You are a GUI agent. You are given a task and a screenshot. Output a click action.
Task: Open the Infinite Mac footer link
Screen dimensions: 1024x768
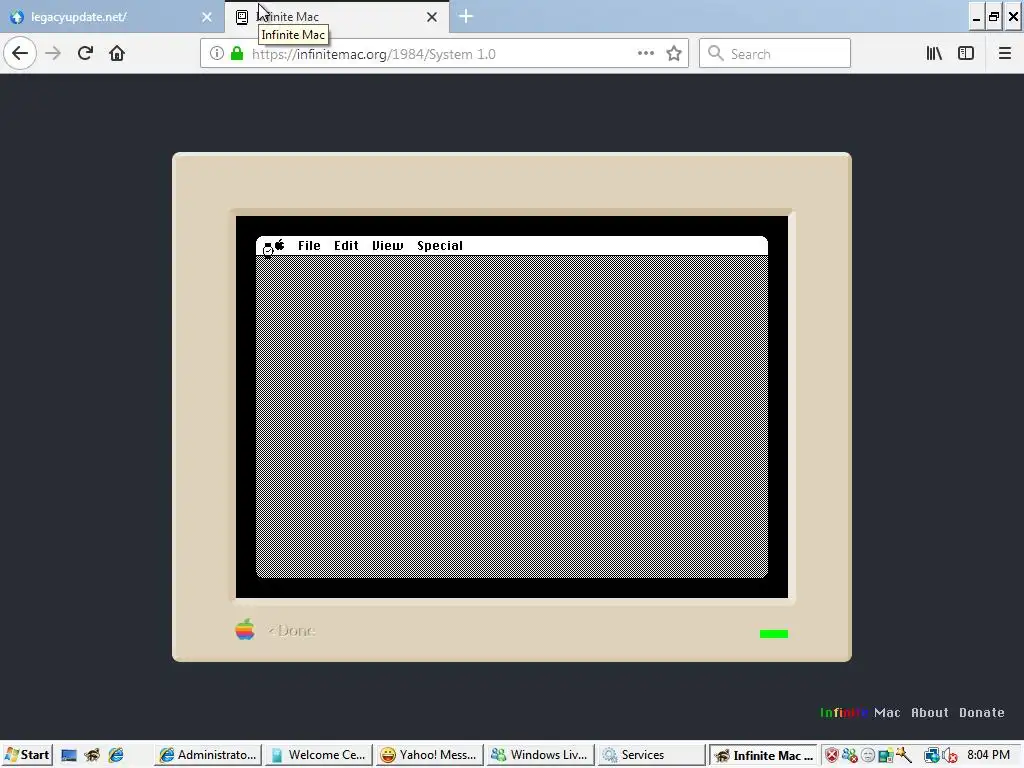[x=860, y=712]
